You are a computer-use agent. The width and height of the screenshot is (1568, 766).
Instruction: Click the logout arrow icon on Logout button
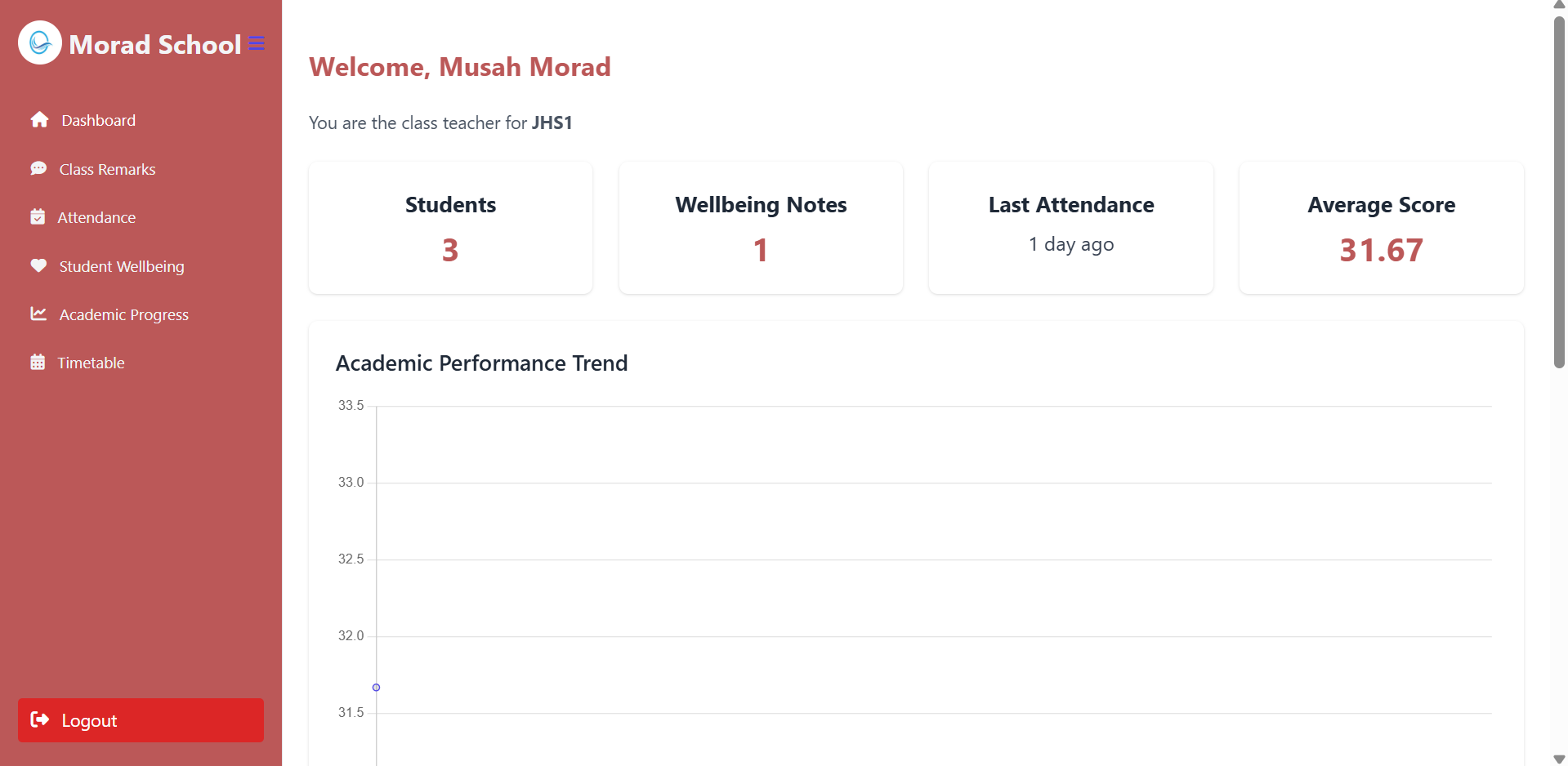click(39, 719)
